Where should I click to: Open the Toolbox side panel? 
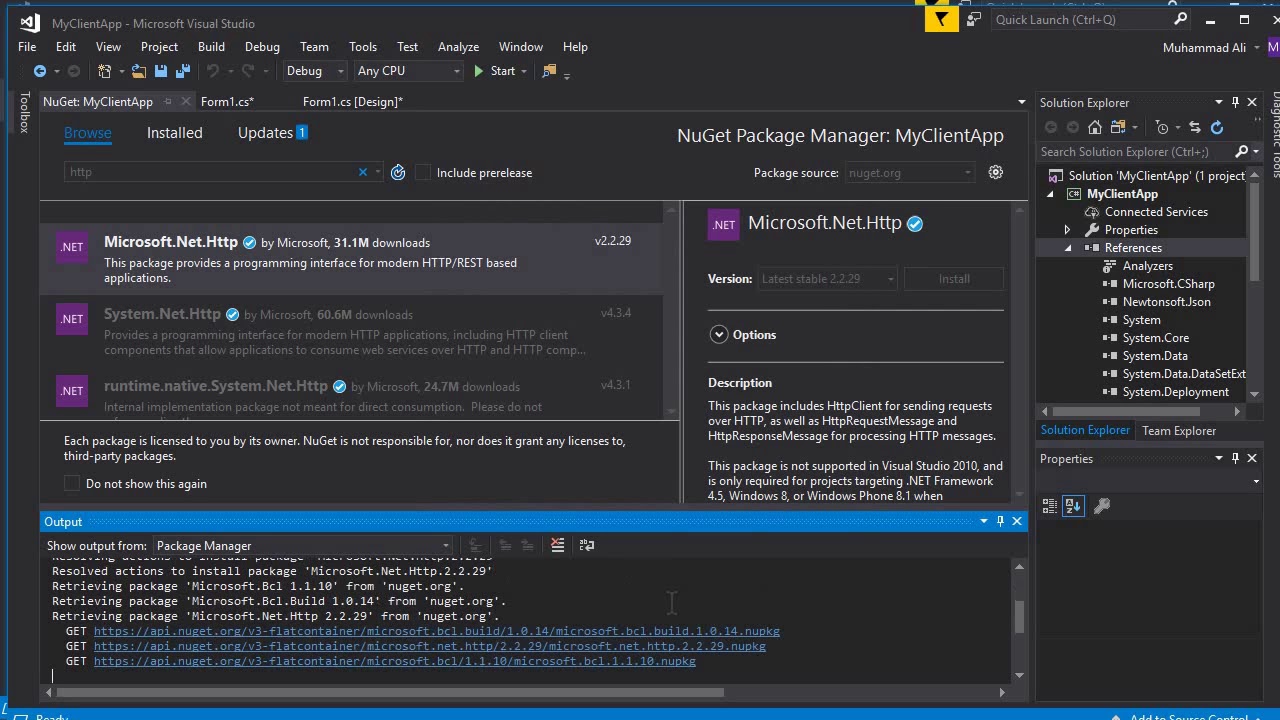click(x=24, y=112)
